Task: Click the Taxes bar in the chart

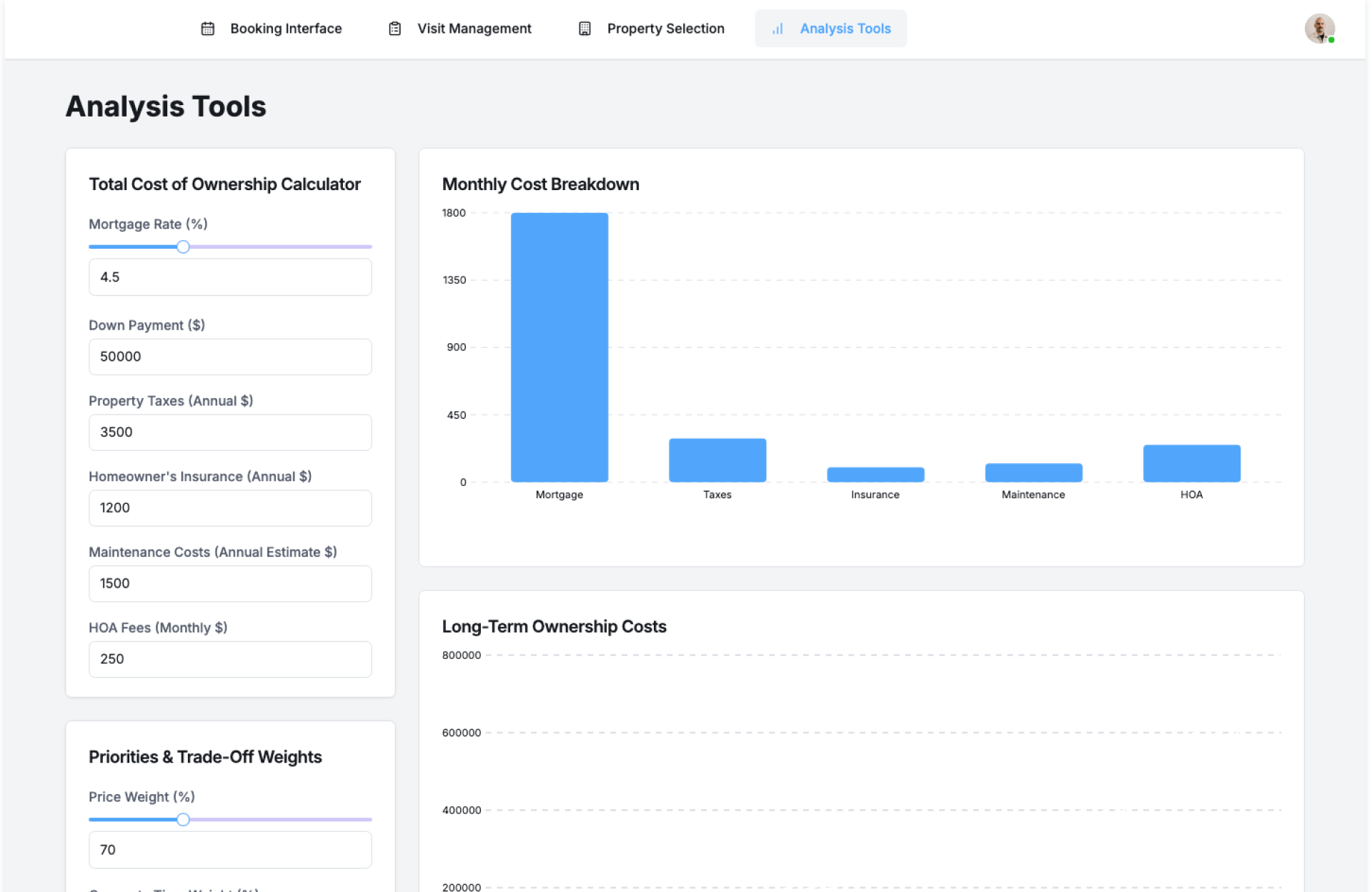Action: pyautogui.click(x=717, y=460)
